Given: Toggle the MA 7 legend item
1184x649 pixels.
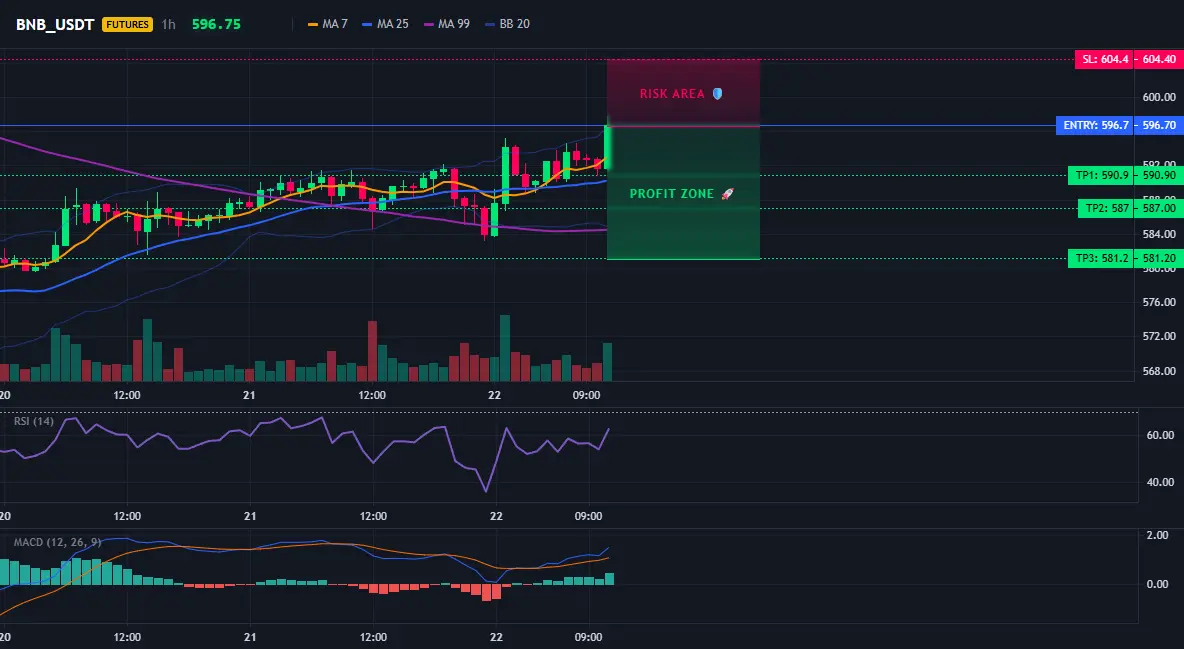Looking at the screenshot, I should [328, 24].
